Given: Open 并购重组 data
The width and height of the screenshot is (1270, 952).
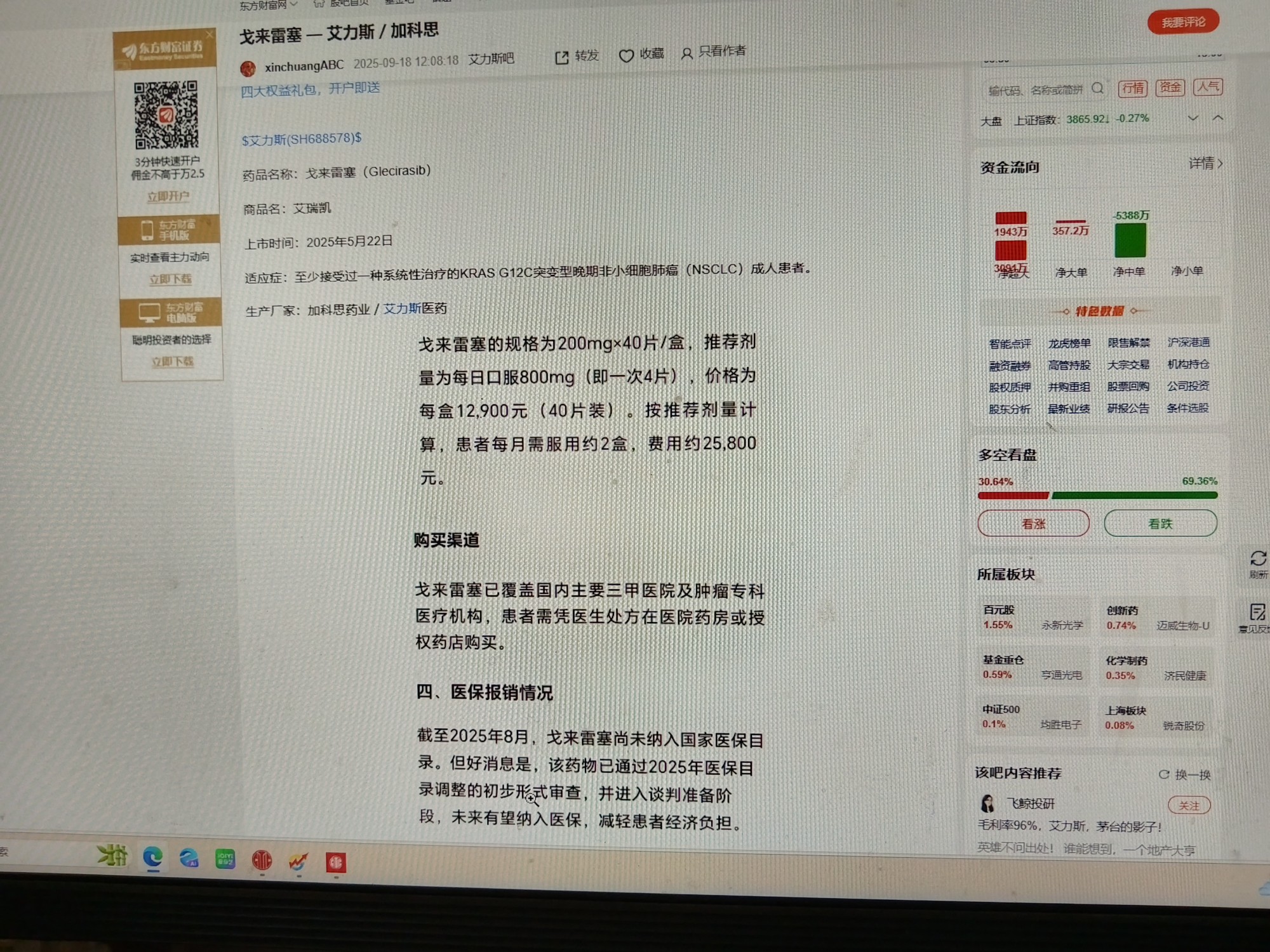Looking at the screenshot, I should (x=1069, y=387).
